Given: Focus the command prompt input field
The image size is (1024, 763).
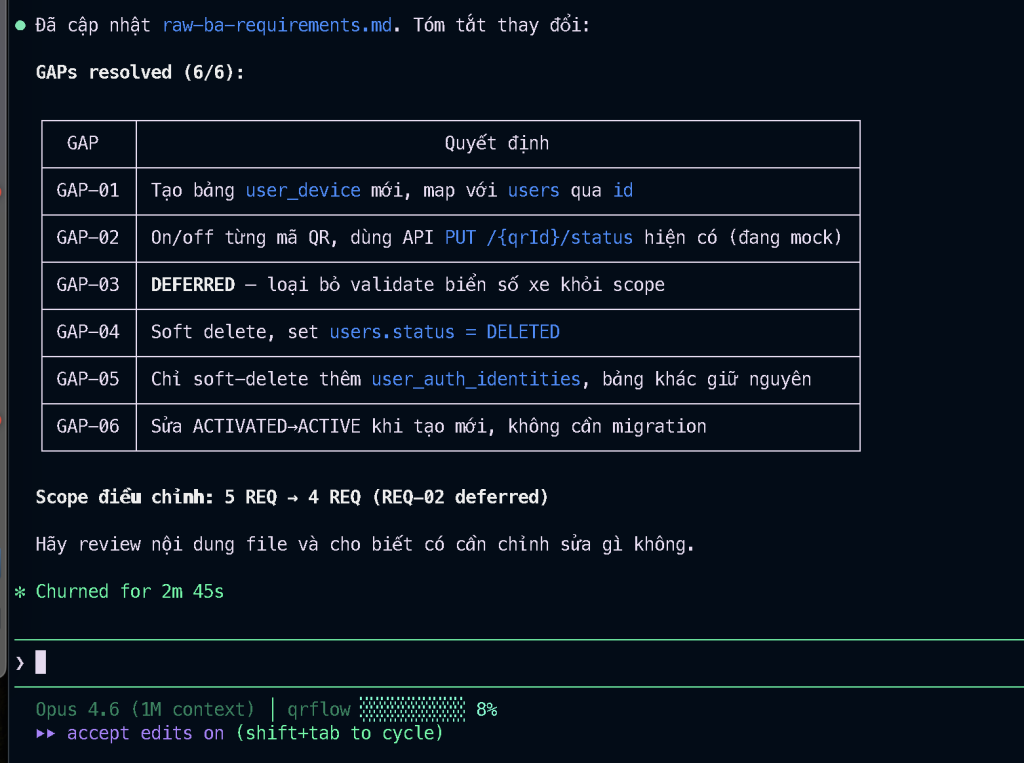Looking at the screenshot, I should (500, 663).
